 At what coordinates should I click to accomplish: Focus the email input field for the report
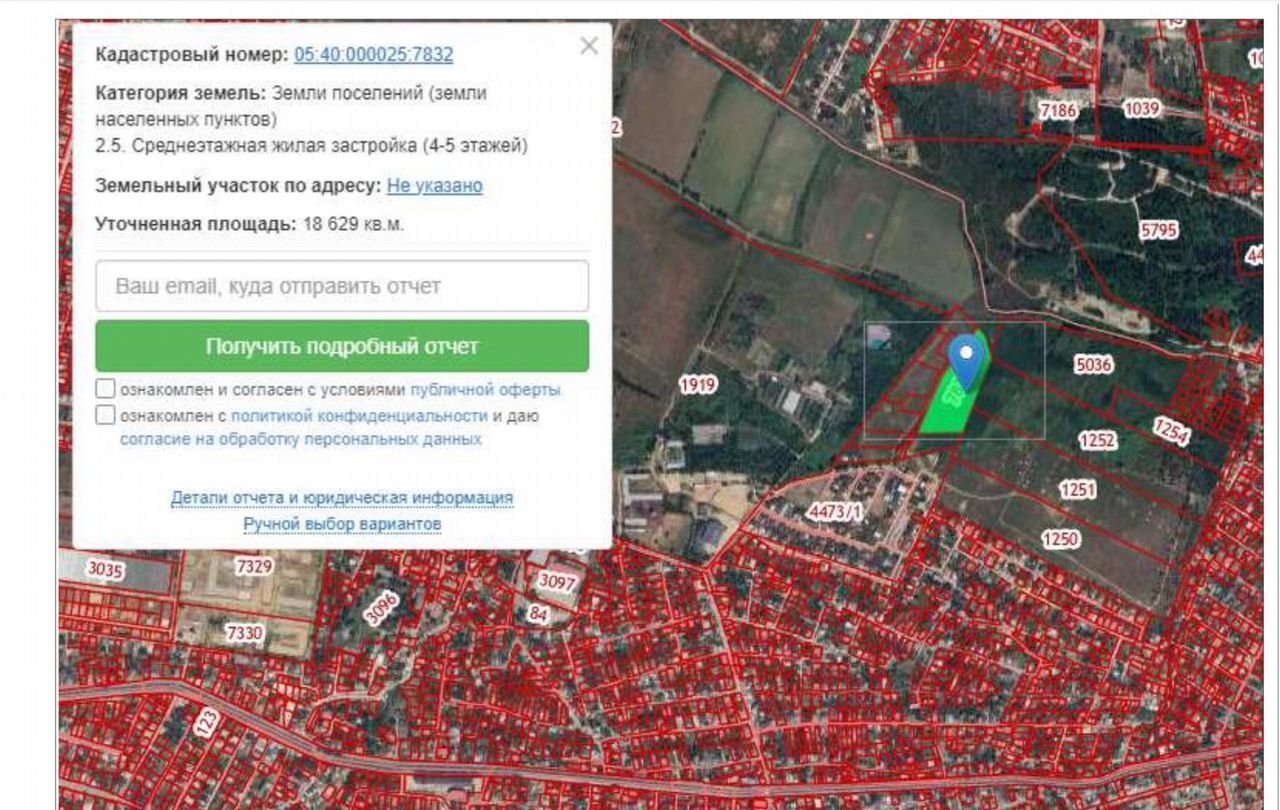(x=342, y=286)
